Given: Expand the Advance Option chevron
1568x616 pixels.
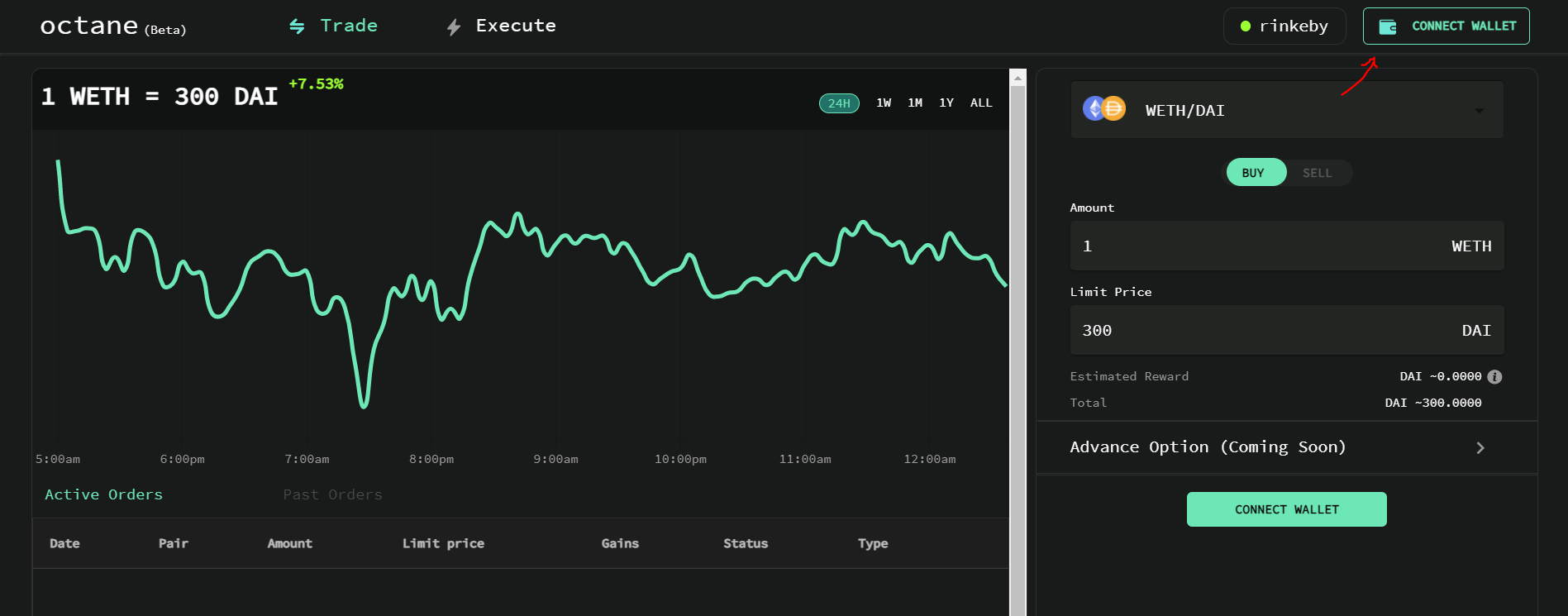Looking at the screenshot, I should [1480, 447].
